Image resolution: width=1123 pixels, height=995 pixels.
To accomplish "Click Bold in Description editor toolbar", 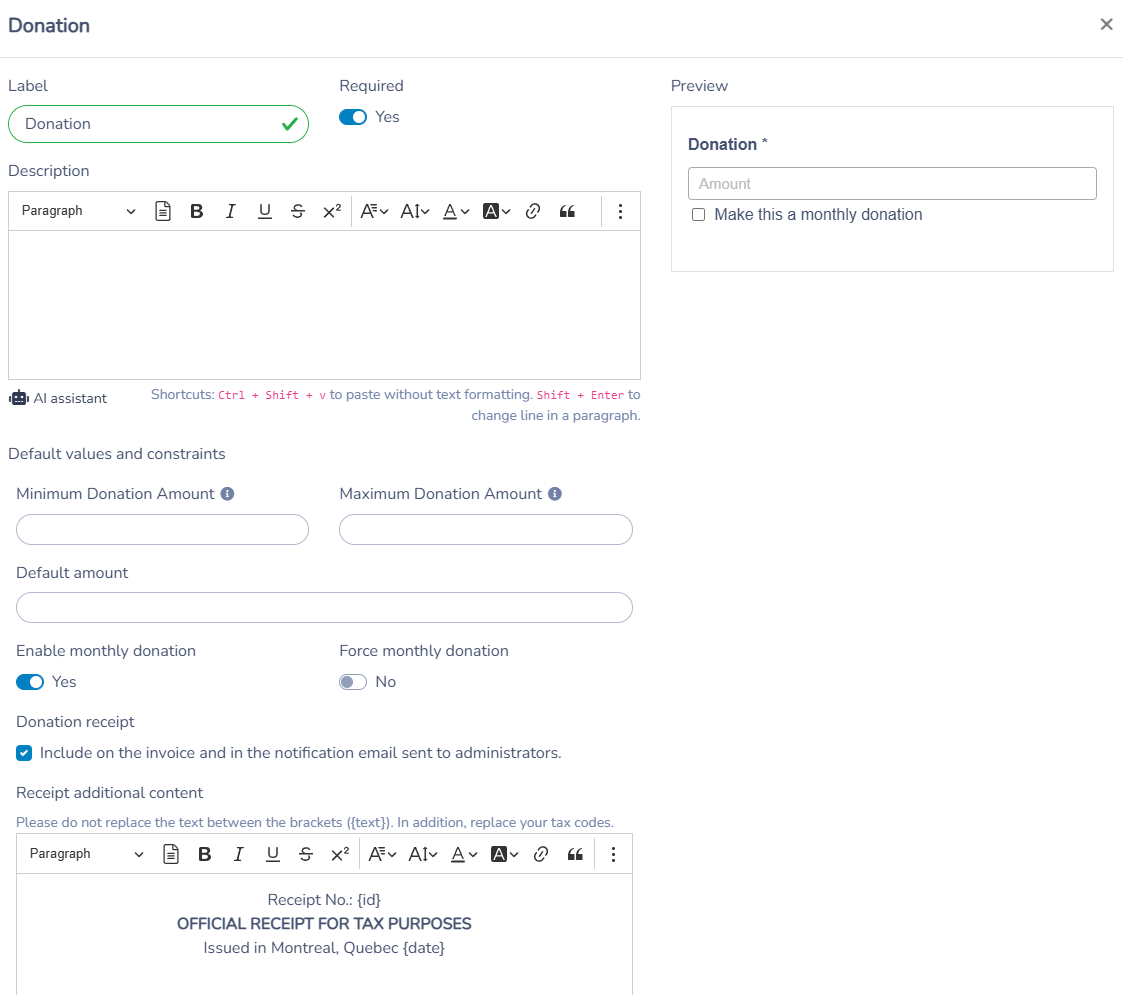I will [196, 211].
